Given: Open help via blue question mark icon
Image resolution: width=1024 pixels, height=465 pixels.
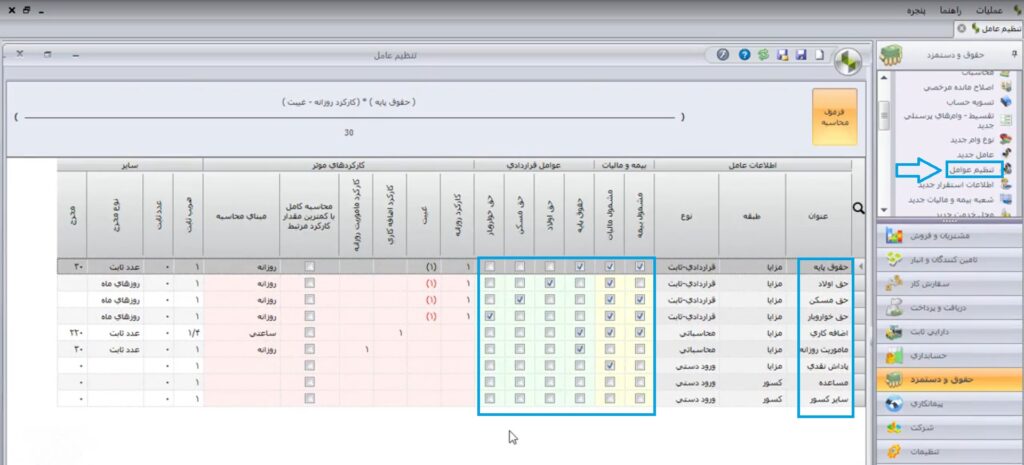Looking at the screenshot, I should point(744,55).
